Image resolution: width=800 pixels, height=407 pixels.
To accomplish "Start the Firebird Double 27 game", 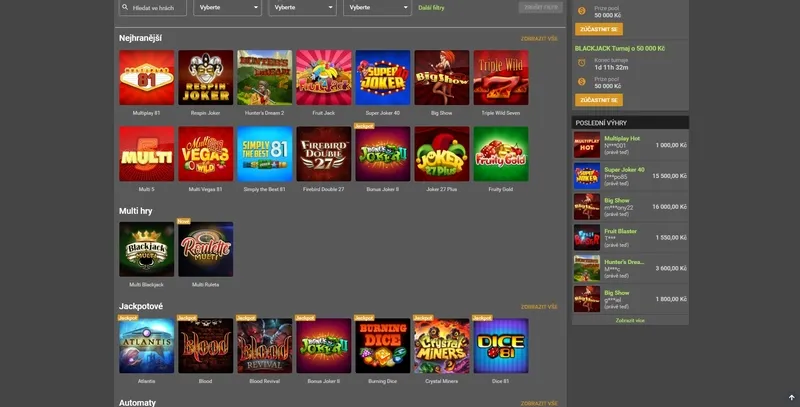I will click(323, 153).
